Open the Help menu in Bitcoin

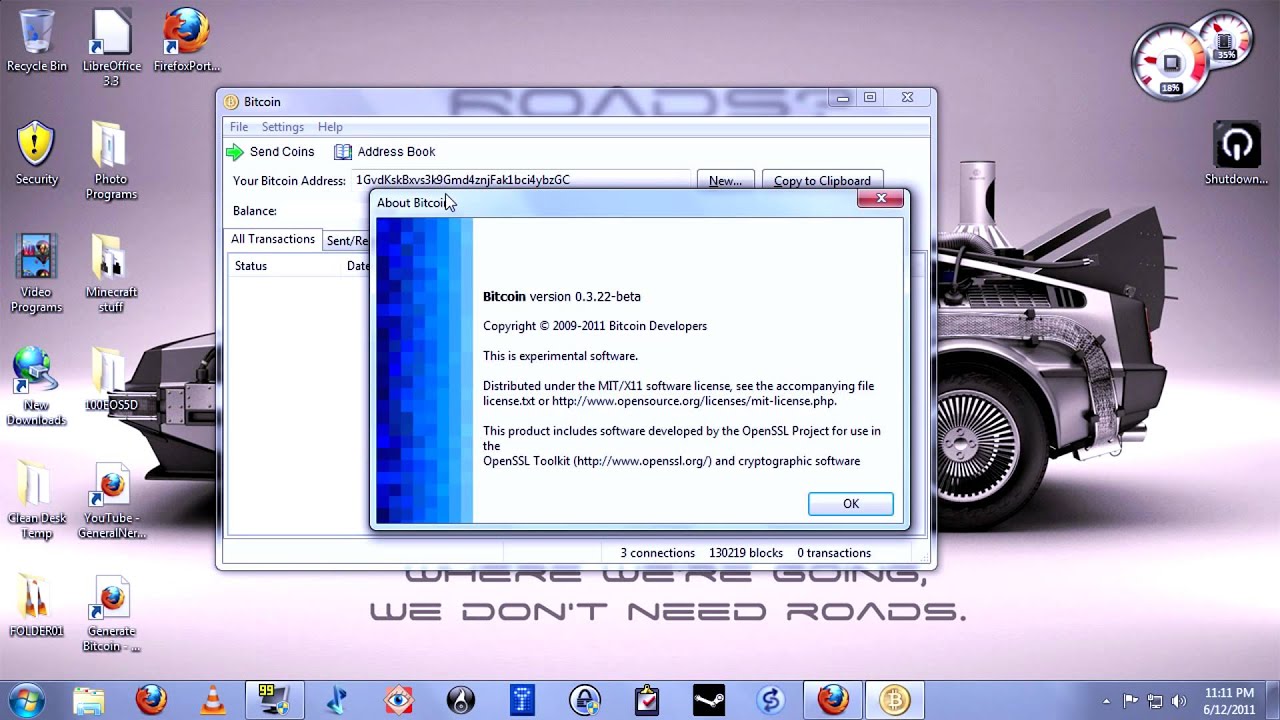[330, 127]
